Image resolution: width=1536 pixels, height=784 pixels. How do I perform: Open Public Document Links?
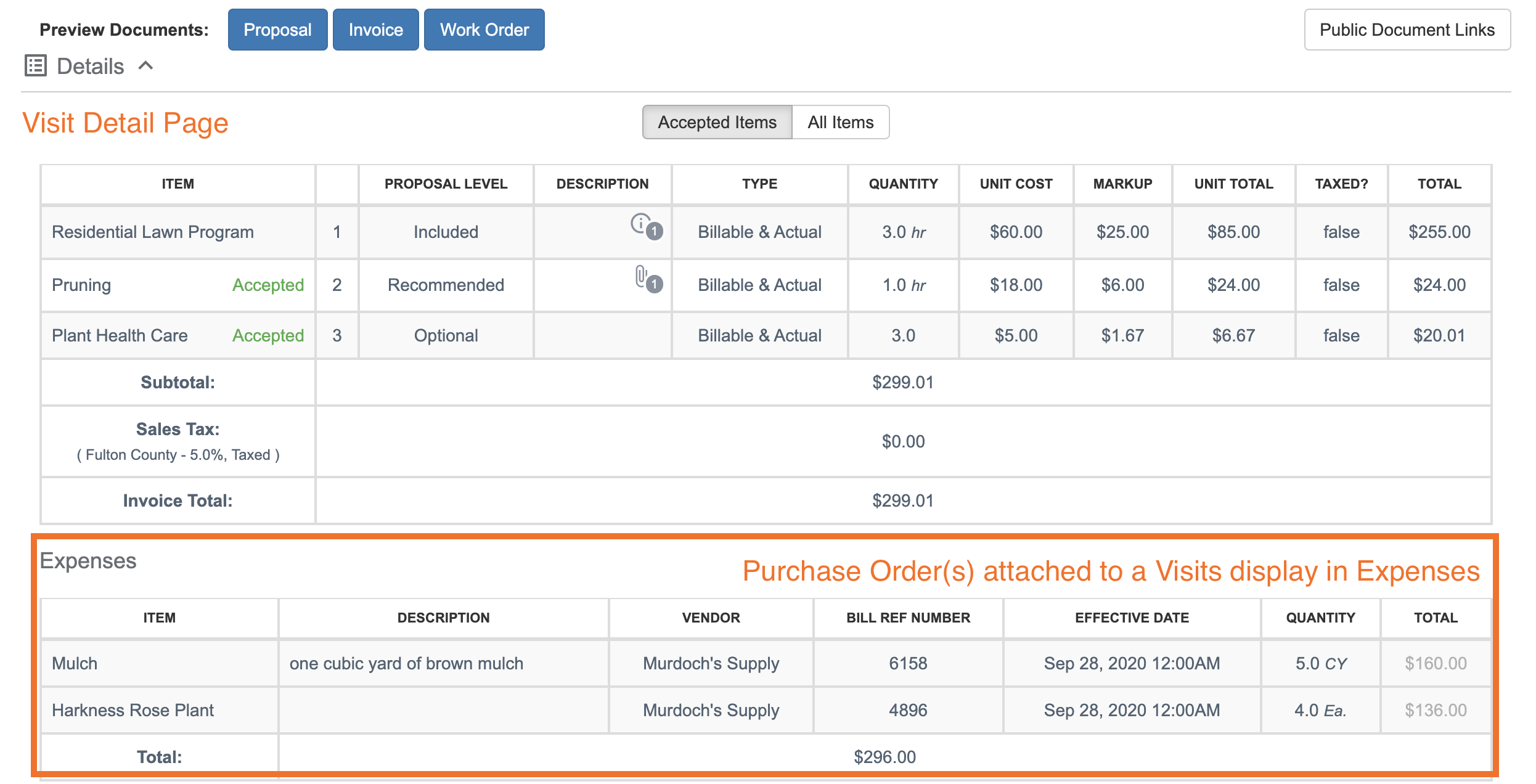tap(1407, 30)
